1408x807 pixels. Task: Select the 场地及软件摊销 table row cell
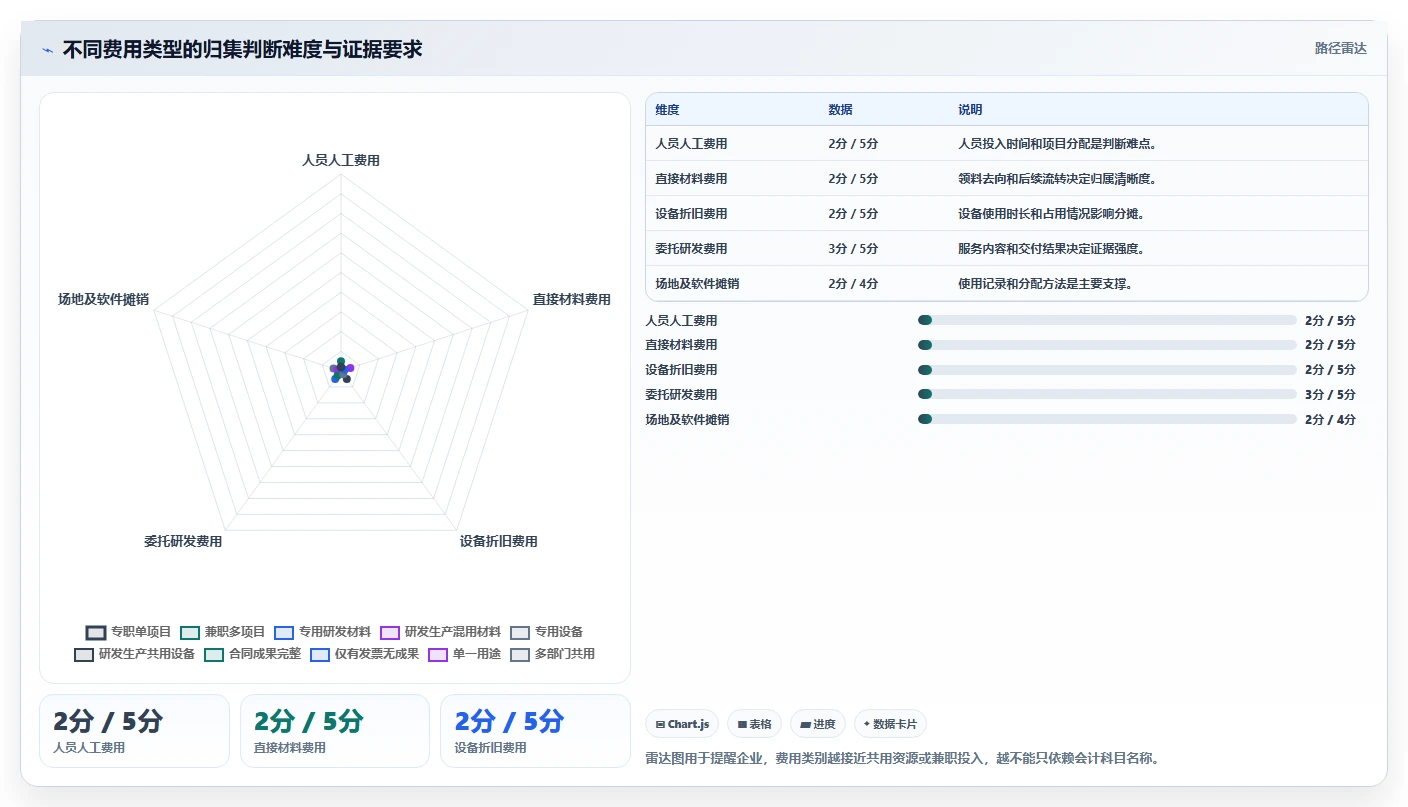pyautogui.click(x=697, y=284)
